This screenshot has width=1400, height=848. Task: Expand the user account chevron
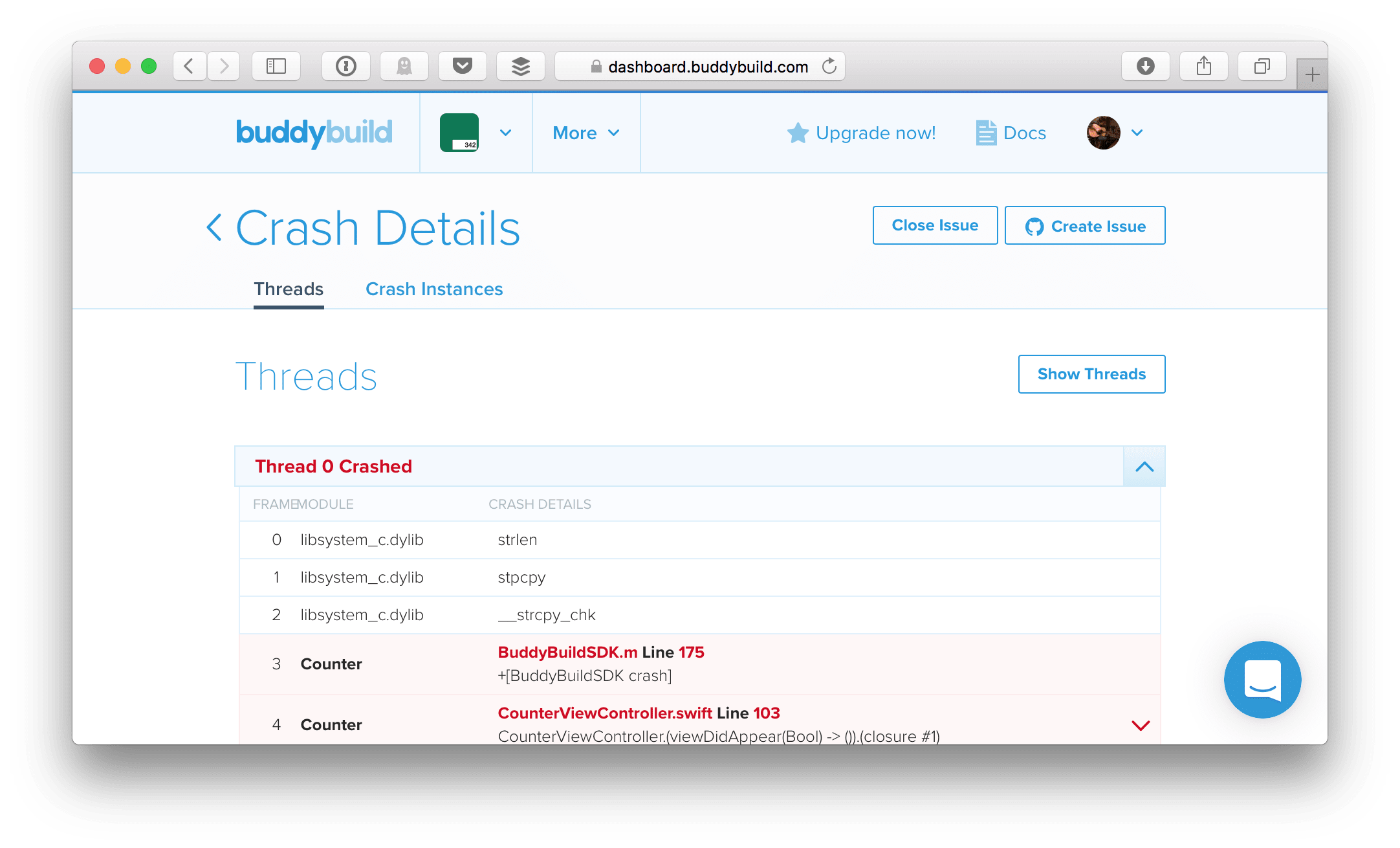(1137, 133)
